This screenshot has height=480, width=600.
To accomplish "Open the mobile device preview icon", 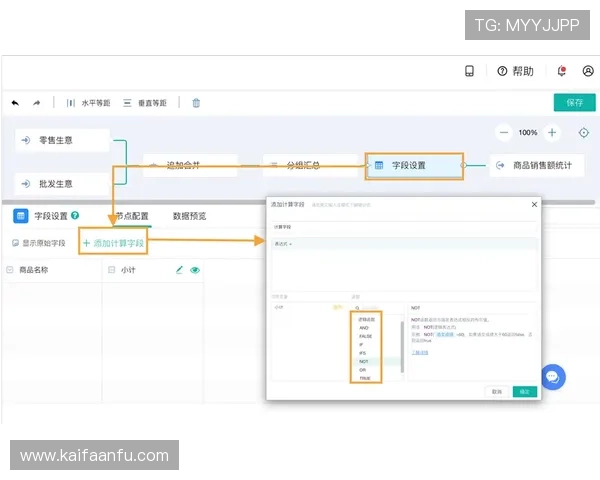I will point(469,71).
